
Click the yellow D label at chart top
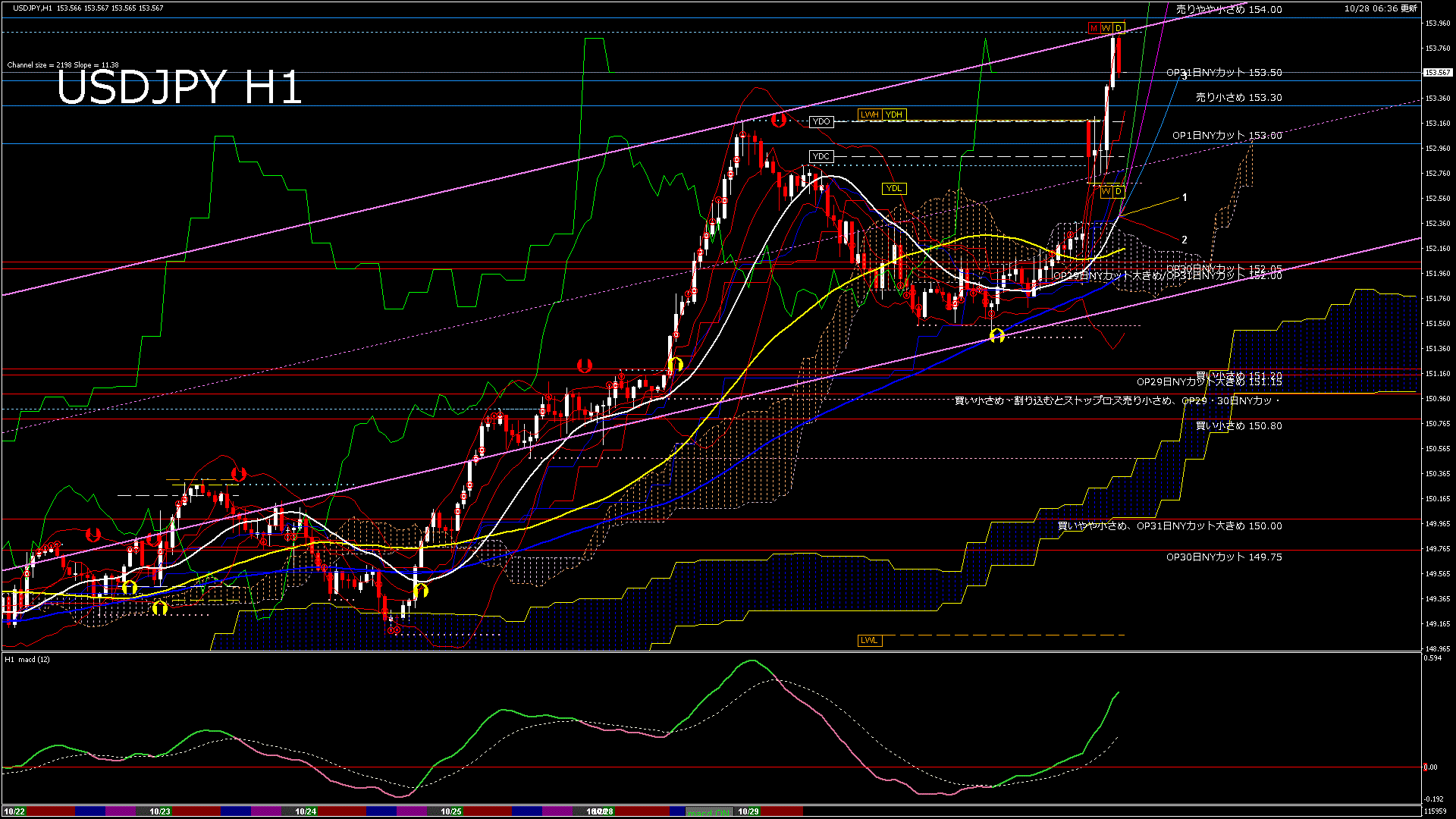click(x=1119, y=28)
